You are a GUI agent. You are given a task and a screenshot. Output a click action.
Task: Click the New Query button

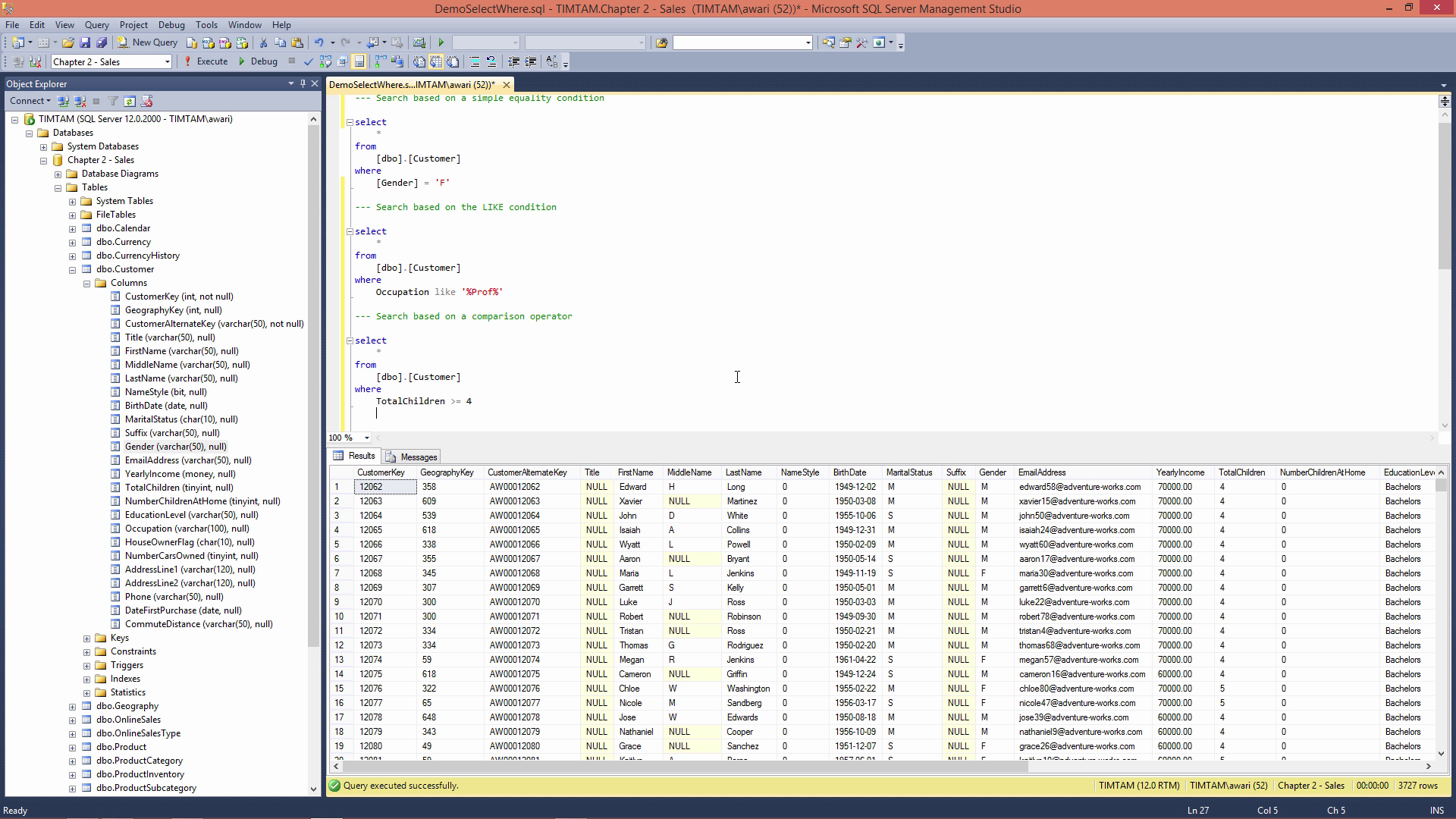(148, 42)
